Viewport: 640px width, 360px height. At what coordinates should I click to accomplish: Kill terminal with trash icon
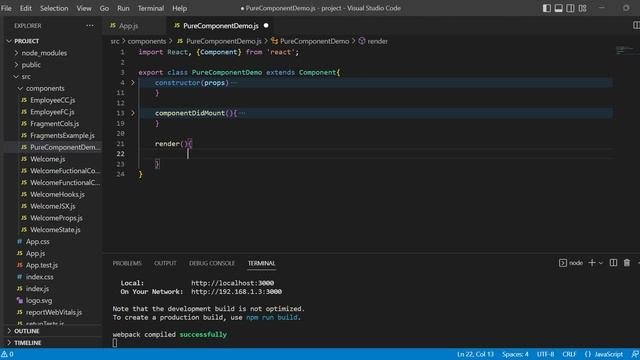tap(627, 263)
